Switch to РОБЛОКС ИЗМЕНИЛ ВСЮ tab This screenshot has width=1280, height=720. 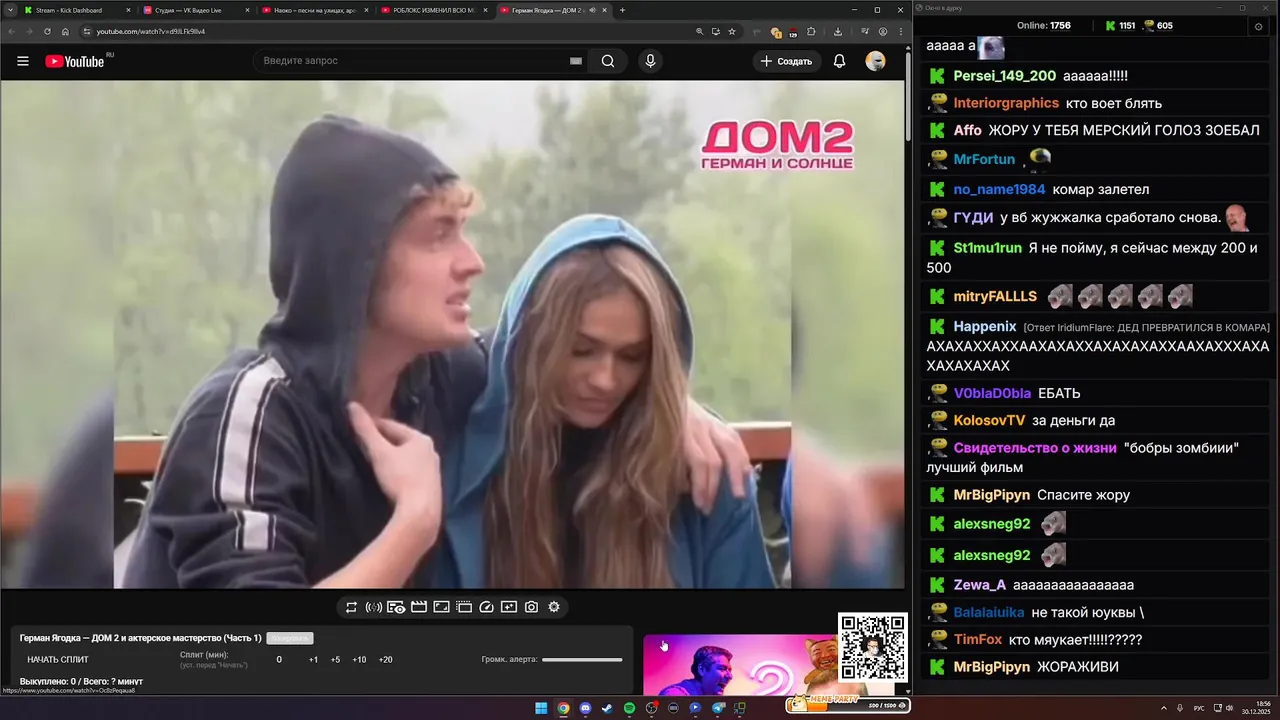point(433,10)
